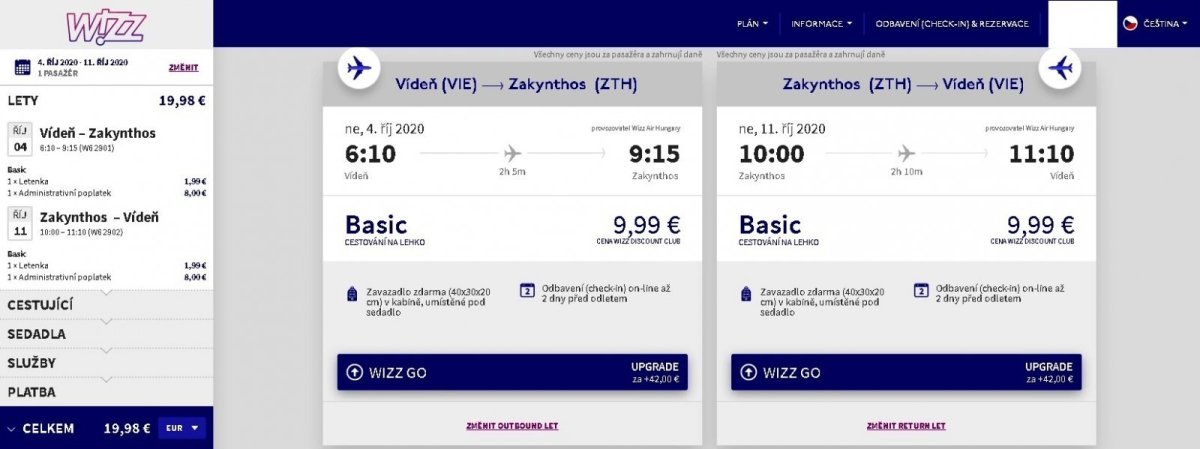Toggle the CELKEM total chevron
The image size is (1200, 449).
10,429
